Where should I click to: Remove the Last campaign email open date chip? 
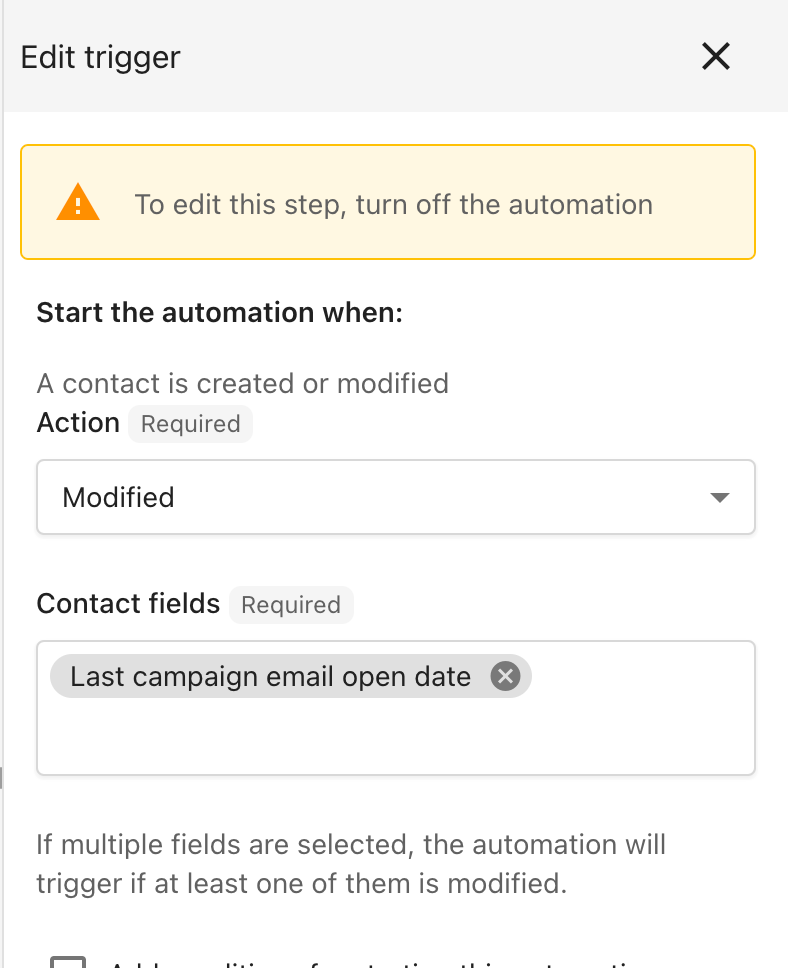pyautogui.click(x=506, y=677)
